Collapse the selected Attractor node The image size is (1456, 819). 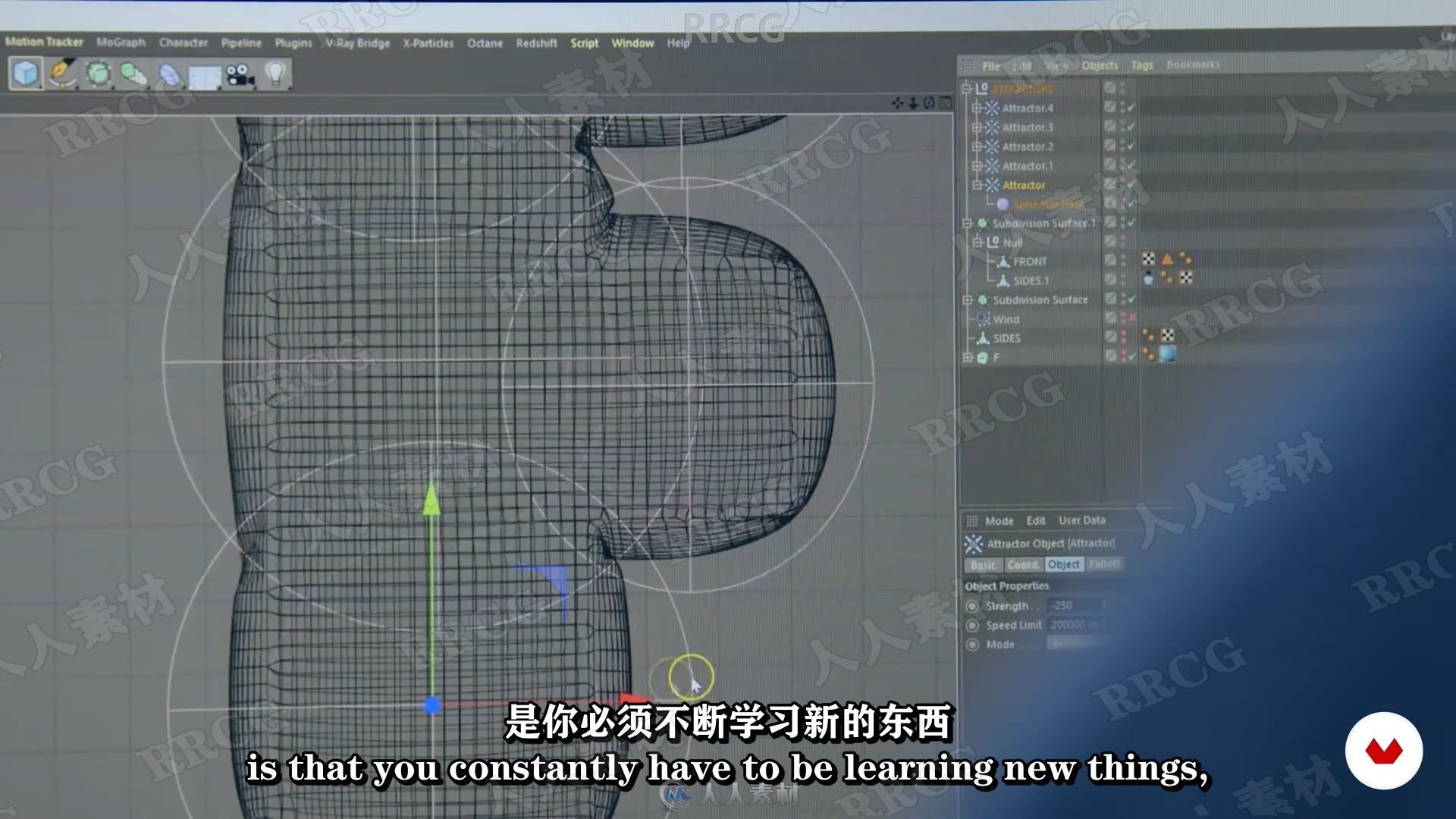click(977, 184)
